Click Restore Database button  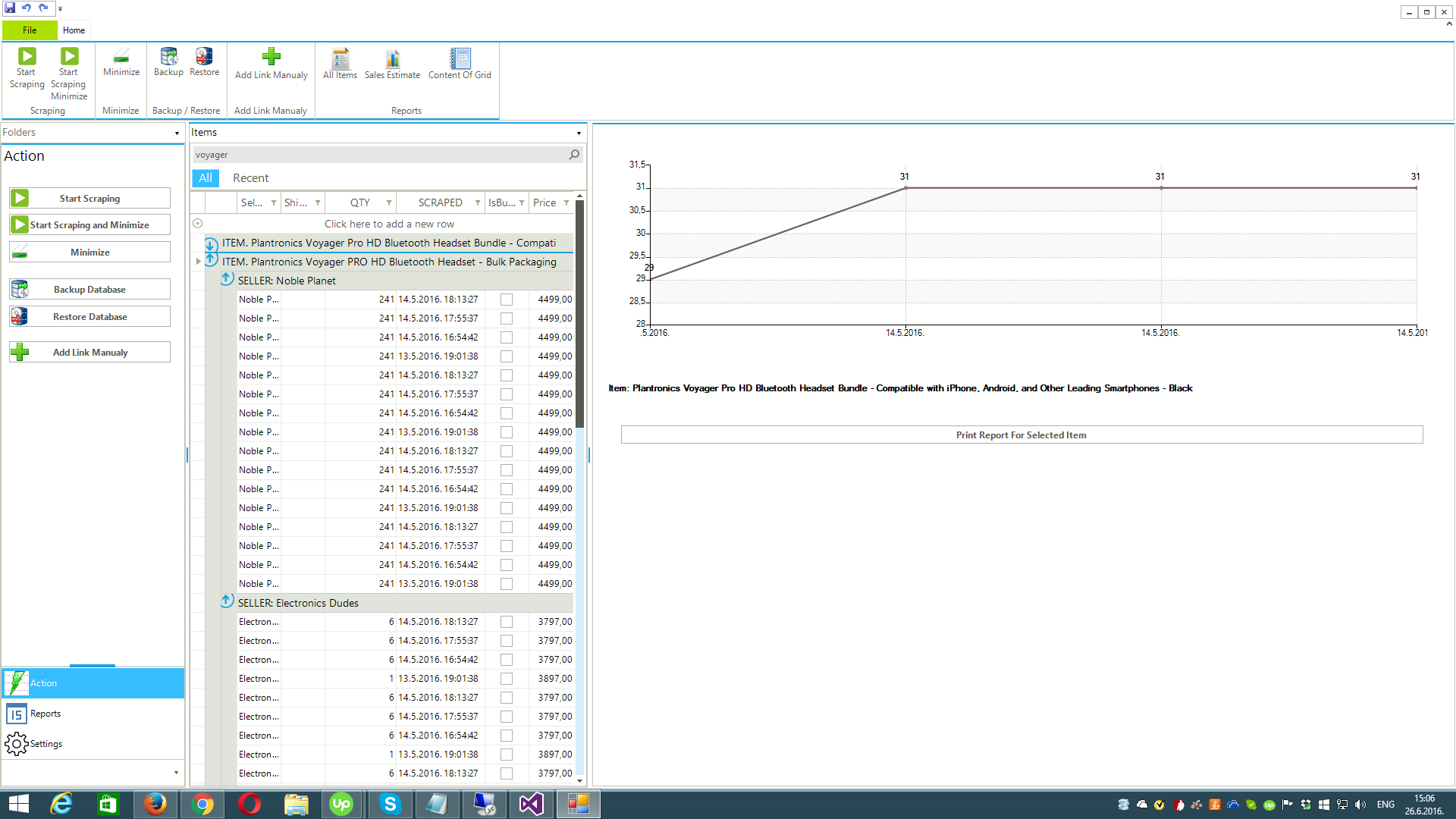(x=89, y=317)
